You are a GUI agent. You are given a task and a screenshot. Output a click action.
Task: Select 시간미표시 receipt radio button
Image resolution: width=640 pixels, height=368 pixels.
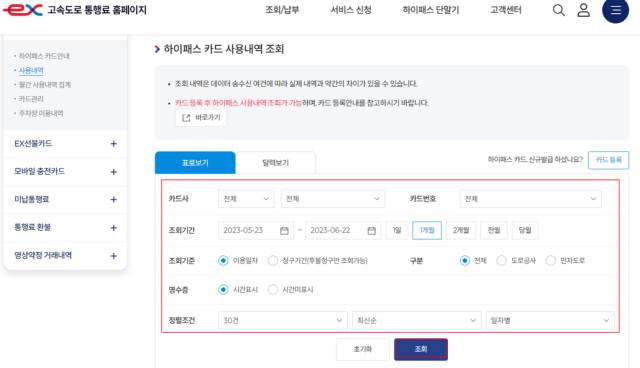click(273, 290)
